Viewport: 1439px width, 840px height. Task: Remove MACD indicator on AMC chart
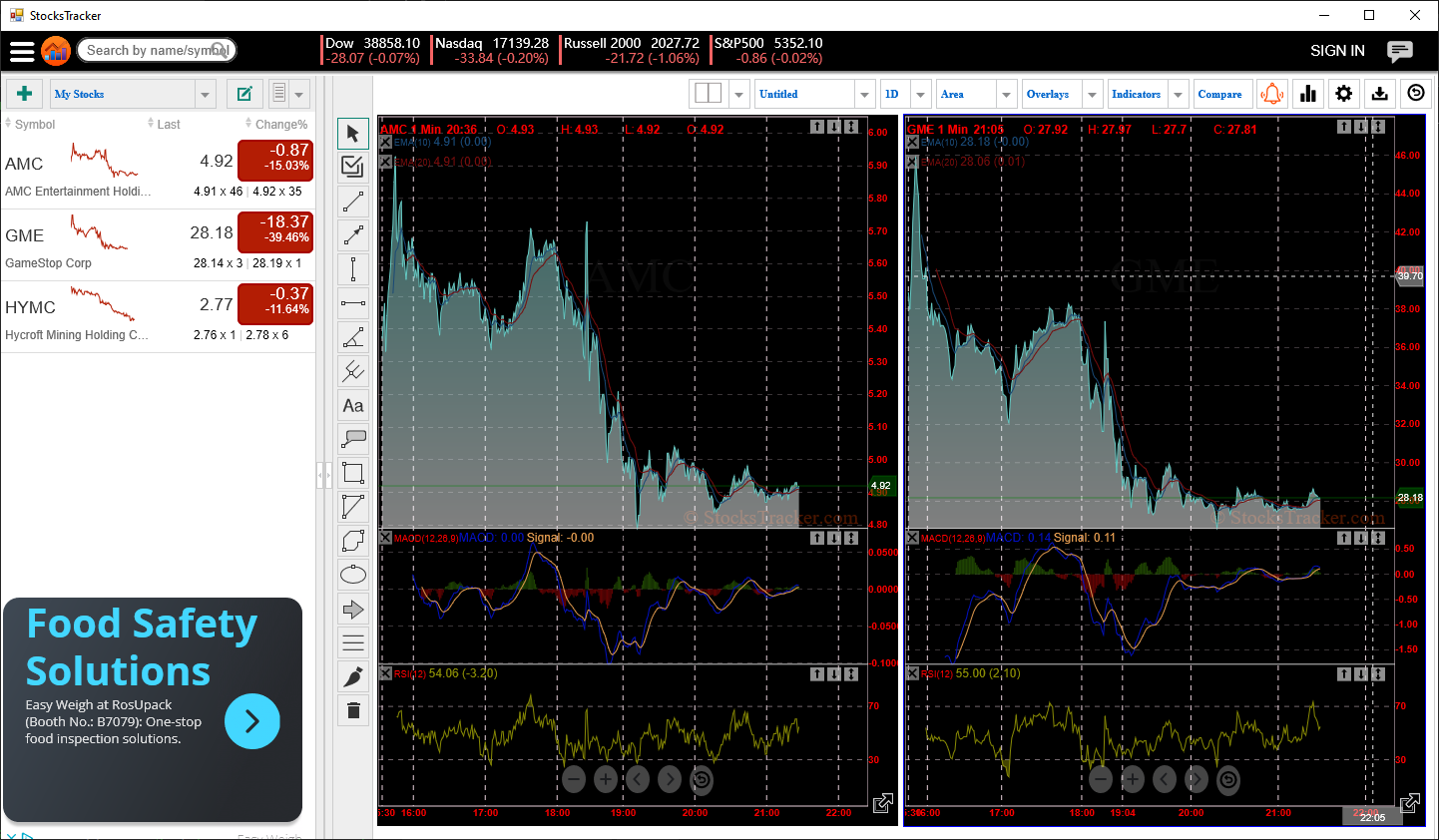(x=386, y=538)
